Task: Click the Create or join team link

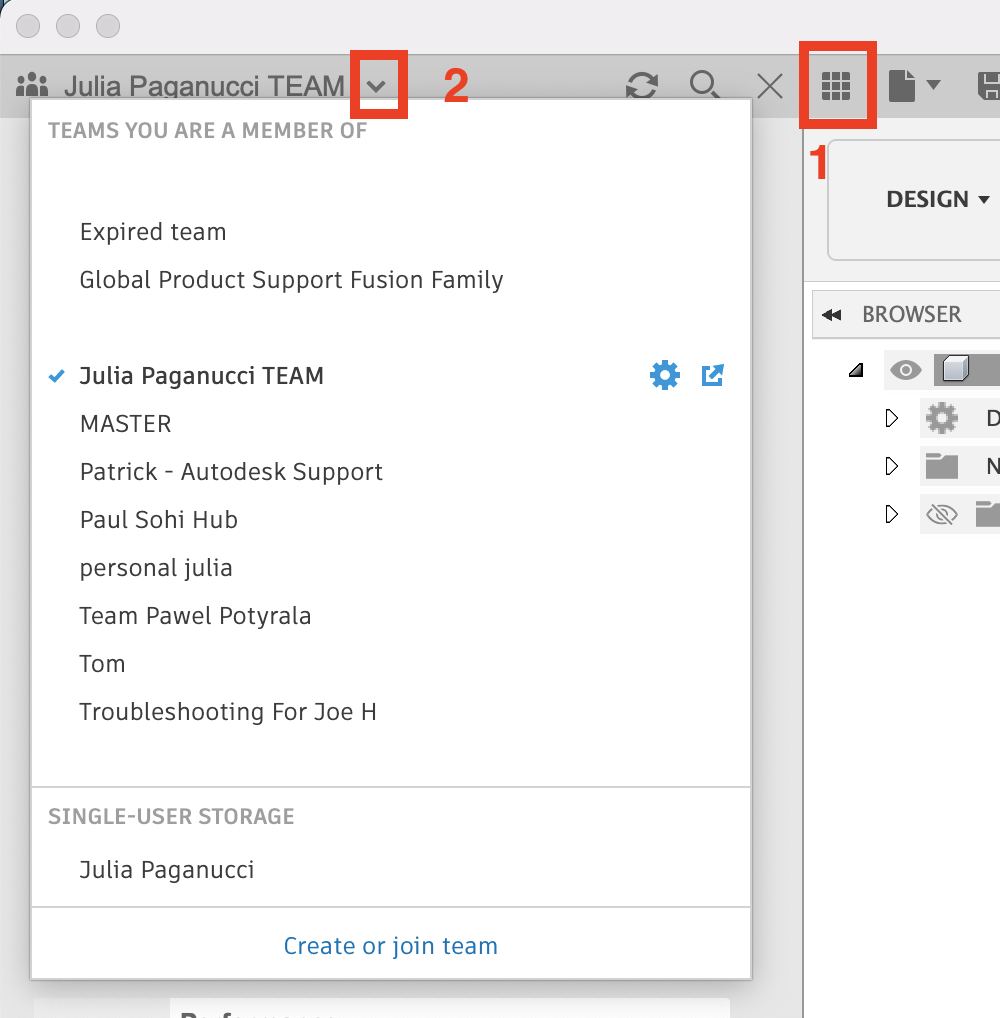Action: pos(390,946)
